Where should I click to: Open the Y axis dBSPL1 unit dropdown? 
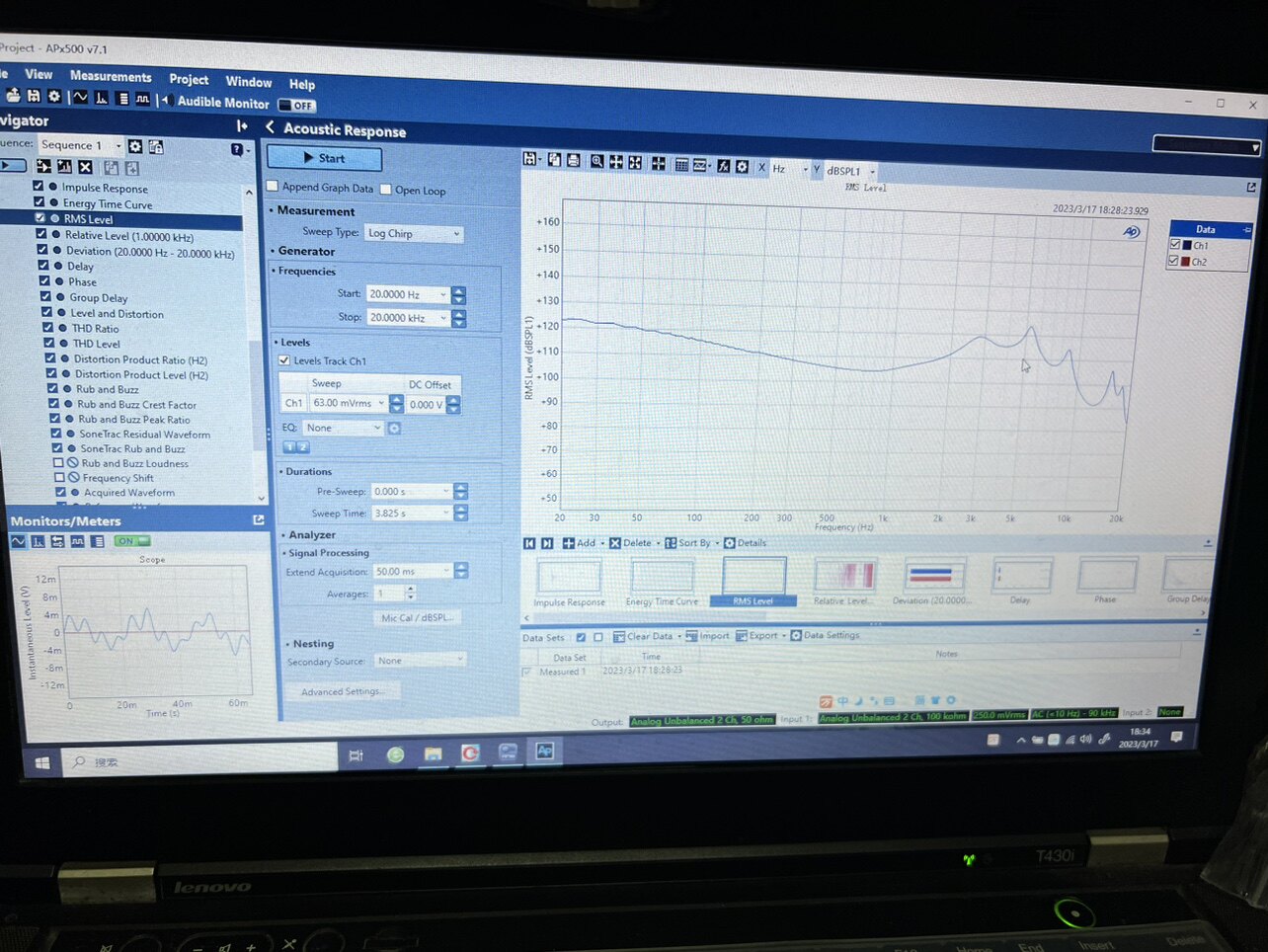850,171
